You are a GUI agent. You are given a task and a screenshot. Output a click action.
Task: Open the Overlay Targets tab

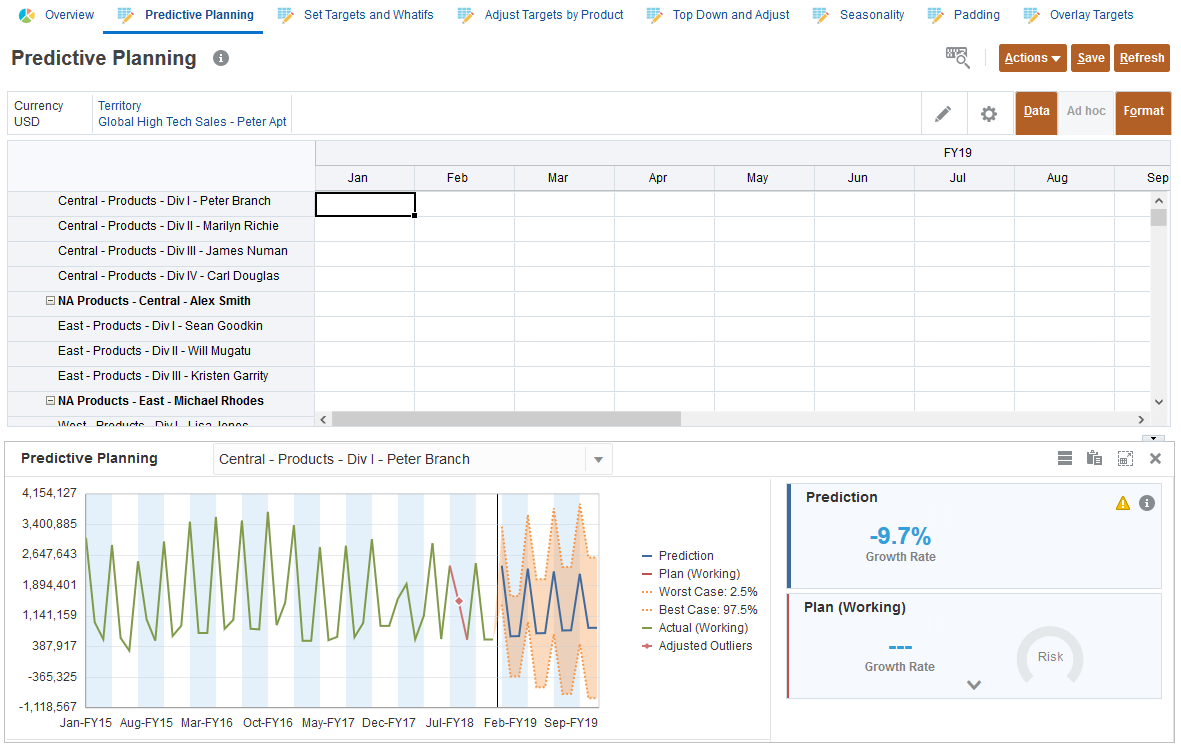pyautogui.click(x=1078, y=15)
